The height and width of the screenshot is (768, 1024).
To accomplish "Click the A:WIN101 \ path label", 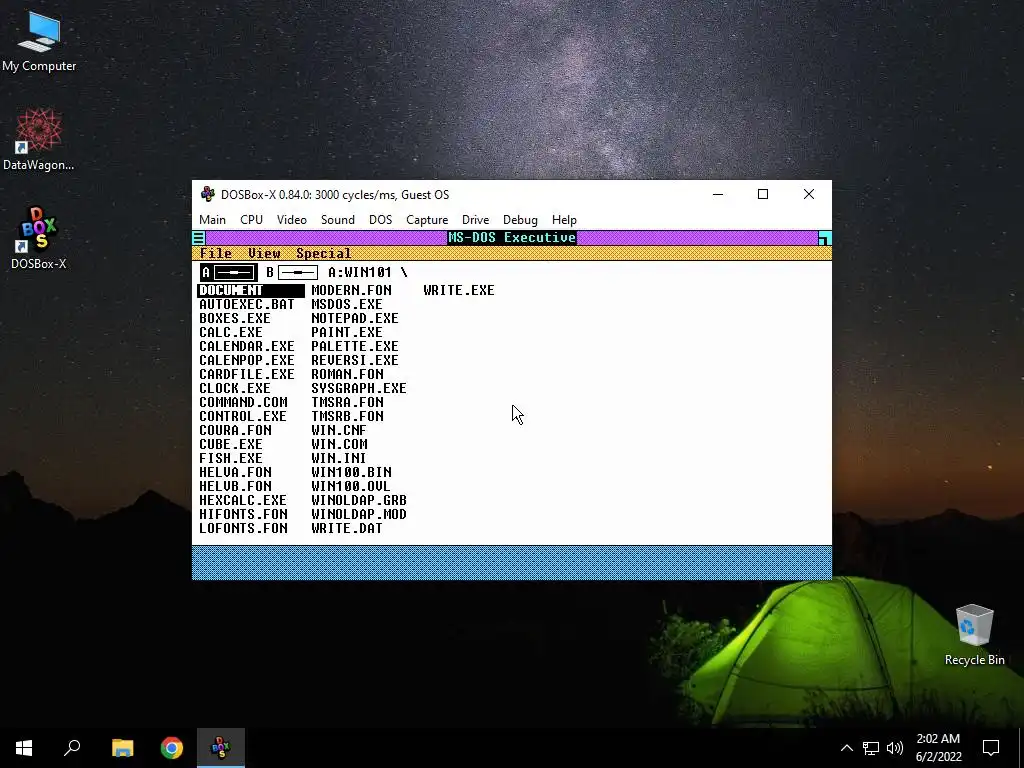I will pyautogui.click(x=368, y=272).
